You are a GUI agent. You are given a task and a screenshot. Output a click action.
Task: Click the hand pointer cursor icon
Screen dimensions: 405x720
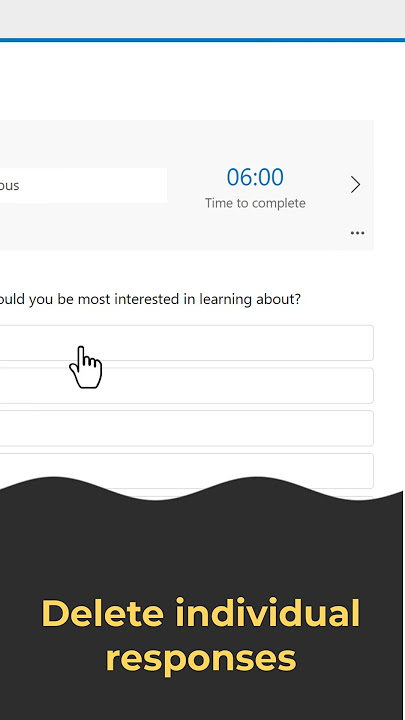coord(86,367)
